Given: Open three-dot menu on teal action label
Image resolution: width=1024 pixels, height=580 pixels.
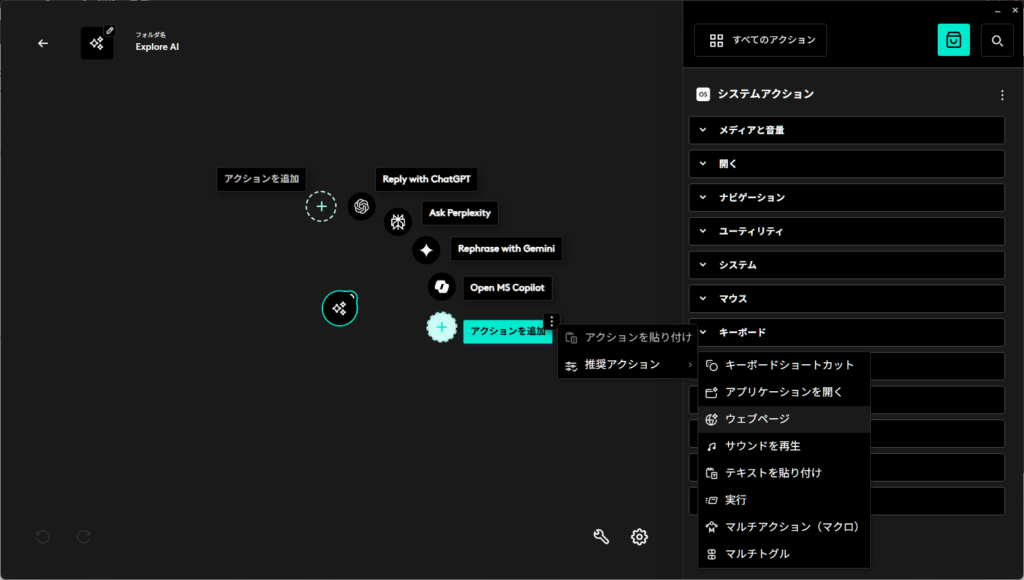Looking at the screenshot, I should pyautogui.click(x=552, y=321).
